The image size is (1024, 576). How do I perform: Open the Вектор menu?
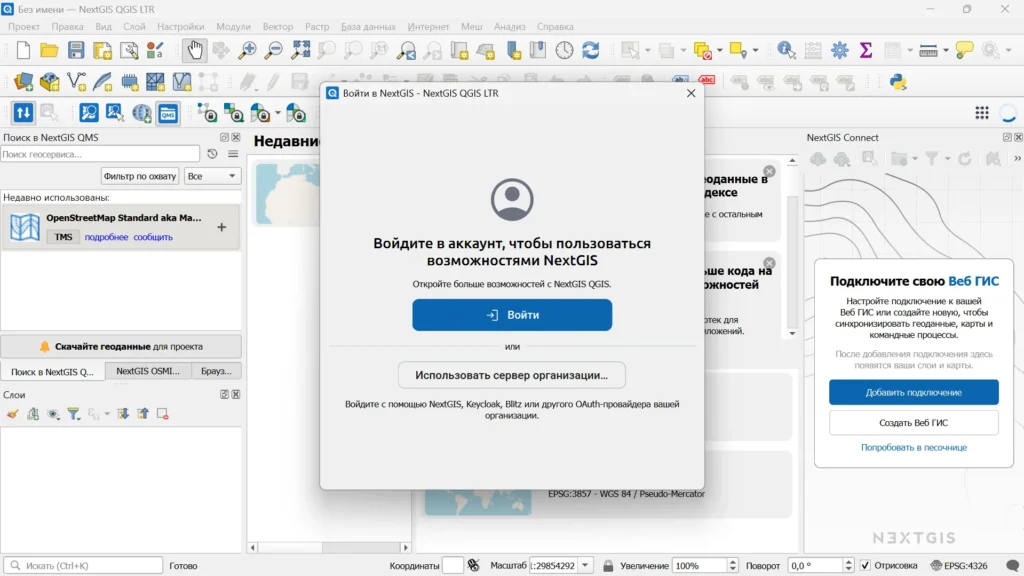point(278,27)
